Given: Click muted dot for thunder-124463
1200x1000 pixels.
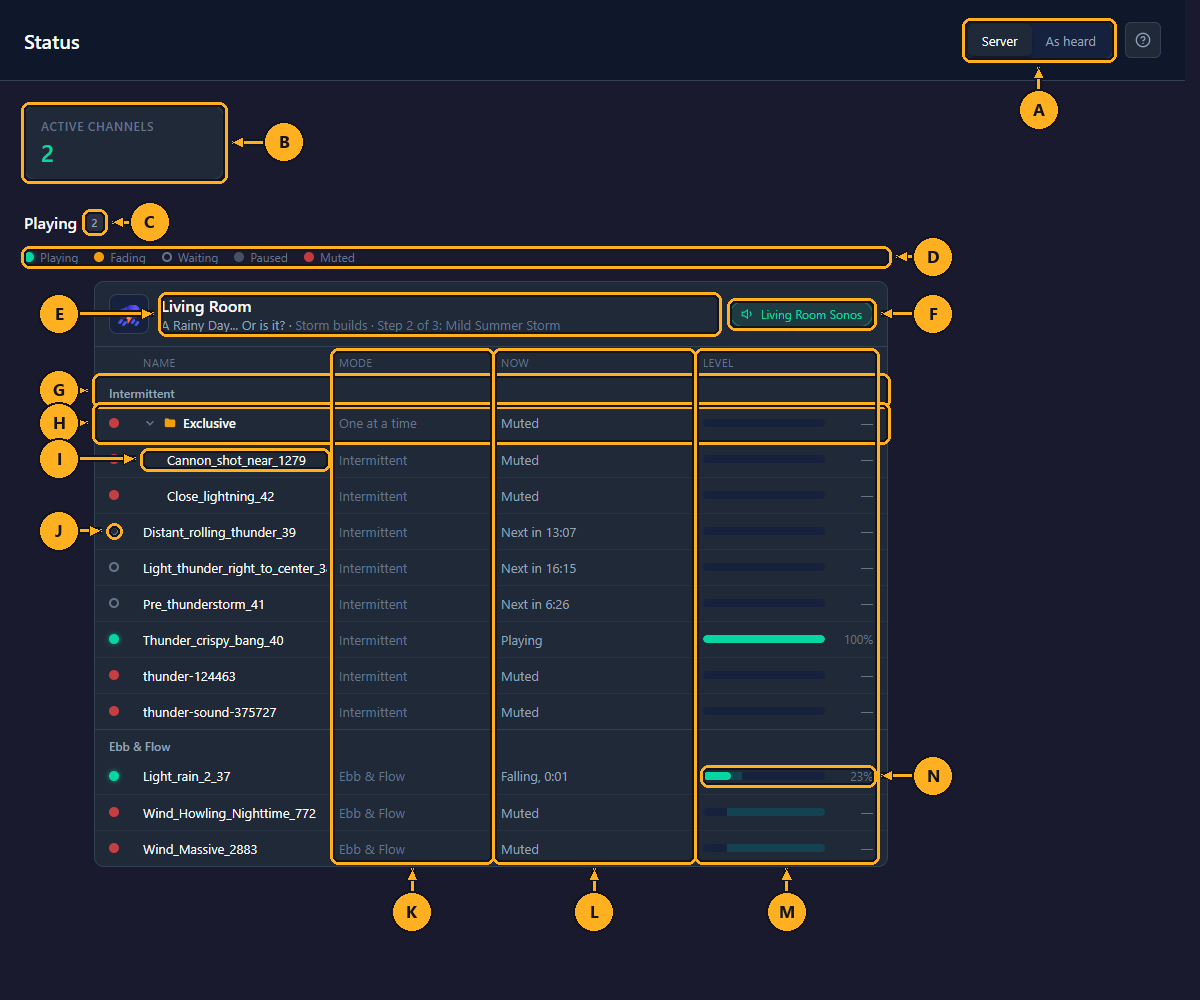Looking at the screenshot, I should click(114, 675).
